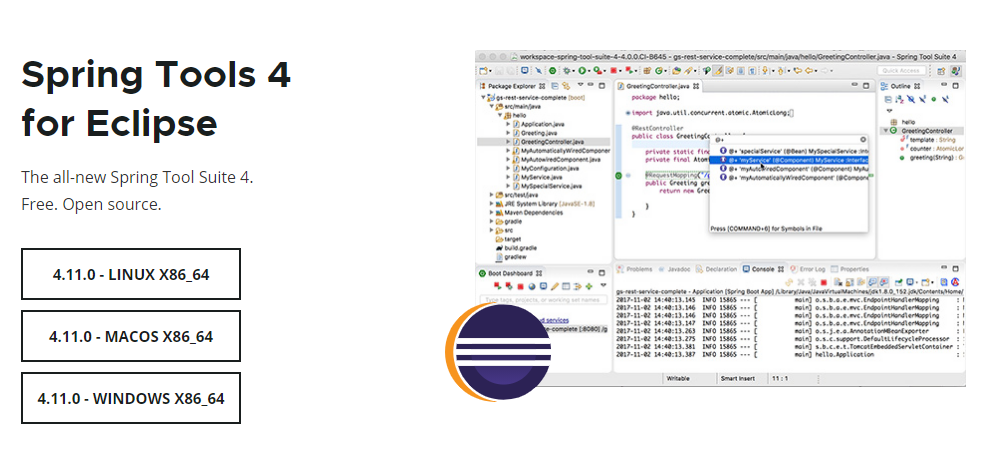The height and width of the screenshot is (458, 1005).
Task: Click the Quick Access search field
Action: [x=901, y=70]
